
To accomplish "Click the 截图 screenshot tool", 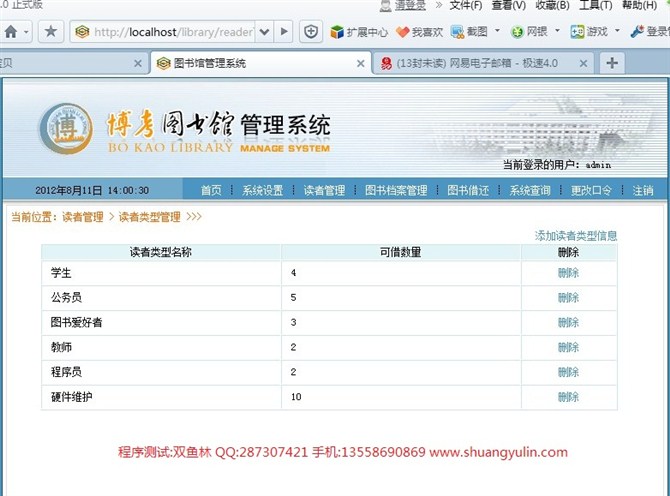I will (472, 32).
